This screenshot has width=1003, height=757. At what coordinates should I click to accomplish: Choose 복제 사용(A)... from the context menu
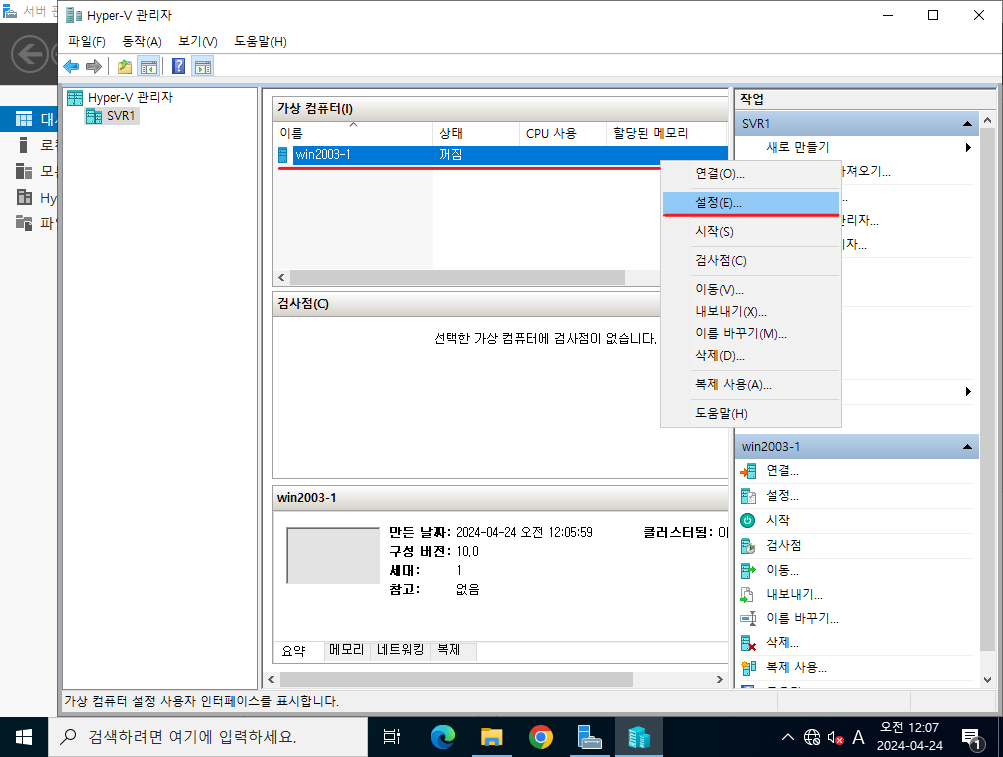[750, 385]
